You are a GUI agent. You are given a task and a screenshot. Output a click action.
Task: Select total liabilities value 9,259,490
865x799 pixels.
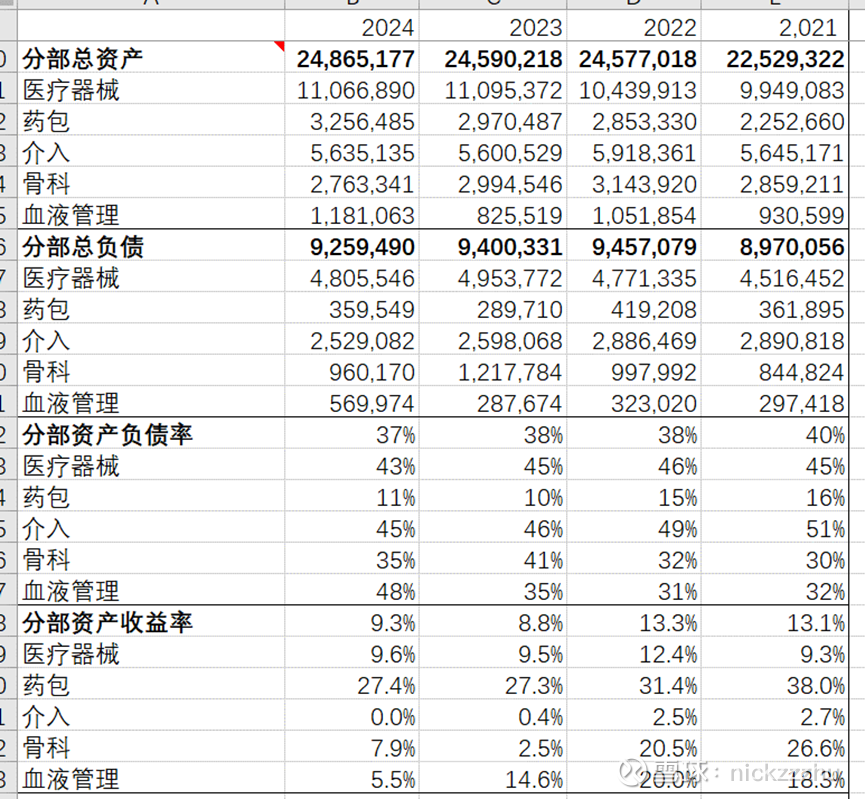[352, 246]
